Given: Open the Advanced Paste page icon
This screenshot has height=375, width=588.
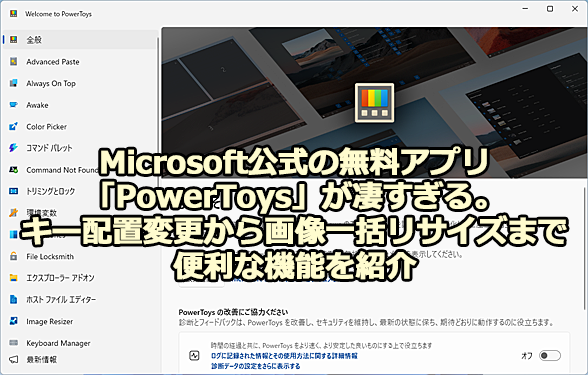Looking at the screenshot, I should (14, 62).
